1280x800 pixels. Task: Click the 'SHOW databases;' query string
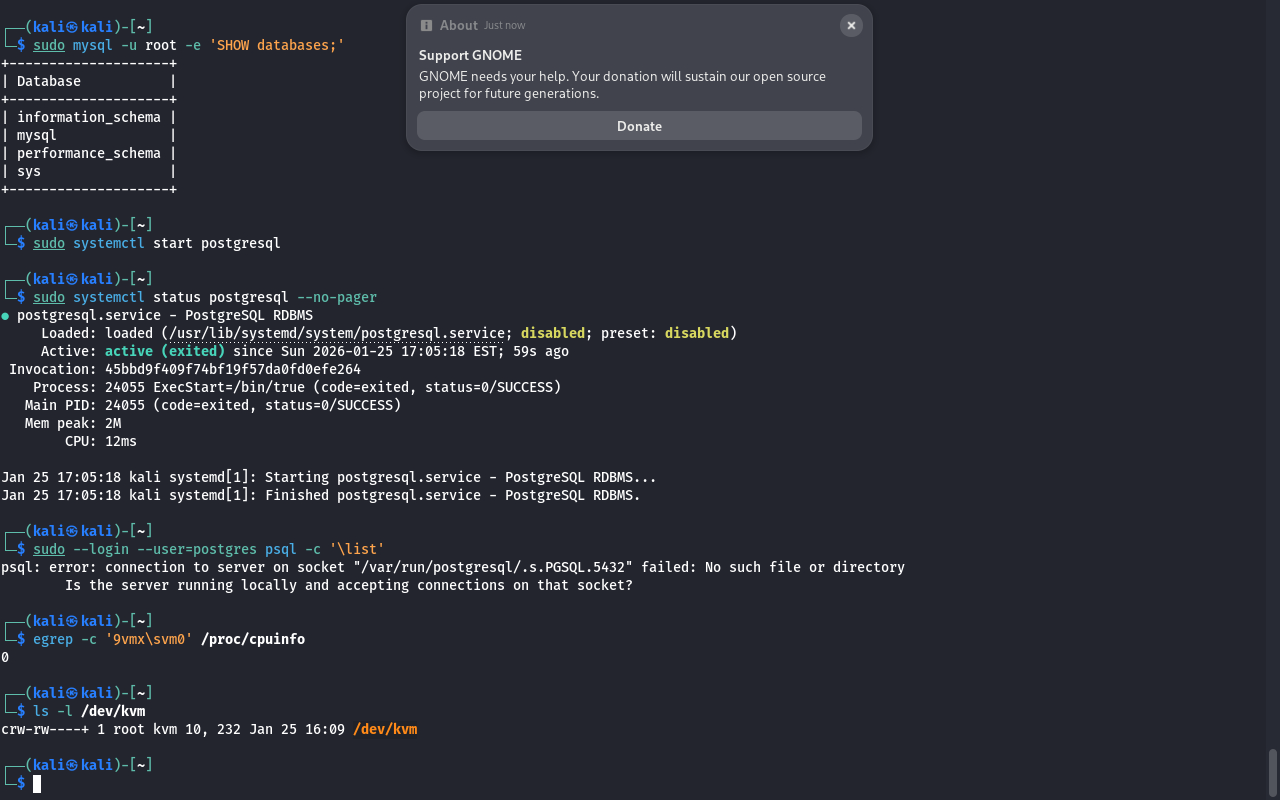tap(276, 45)
